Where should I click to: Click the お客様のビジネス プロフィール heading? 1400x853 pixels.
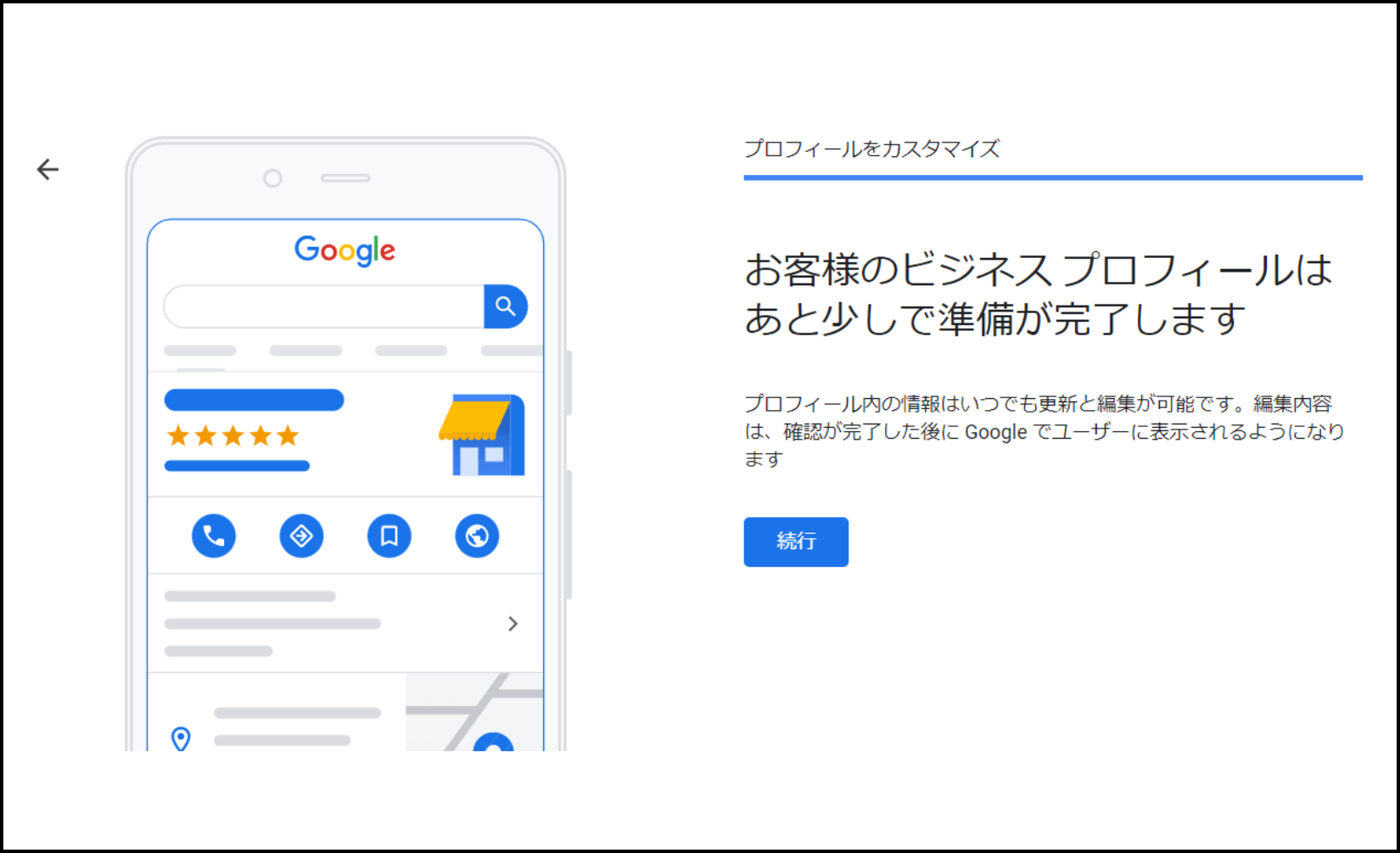pos(1039,294)
